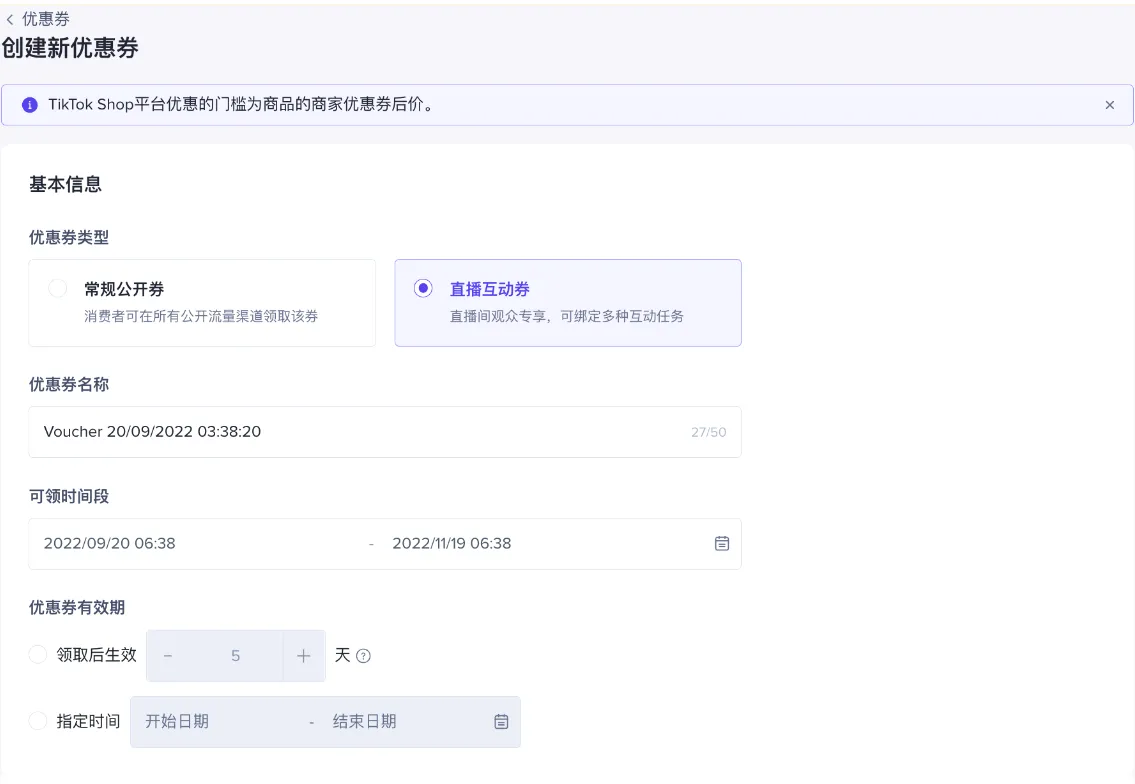Viewport: 1135px width, 784px height.
Task: Click the days value field showing 5
Action: [235, 656]
